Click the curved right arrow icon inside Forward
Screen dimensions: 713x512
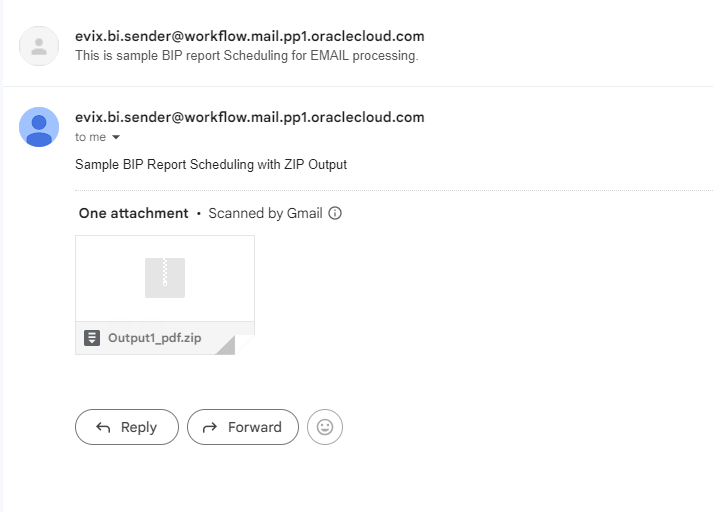(x=210, y=427)
